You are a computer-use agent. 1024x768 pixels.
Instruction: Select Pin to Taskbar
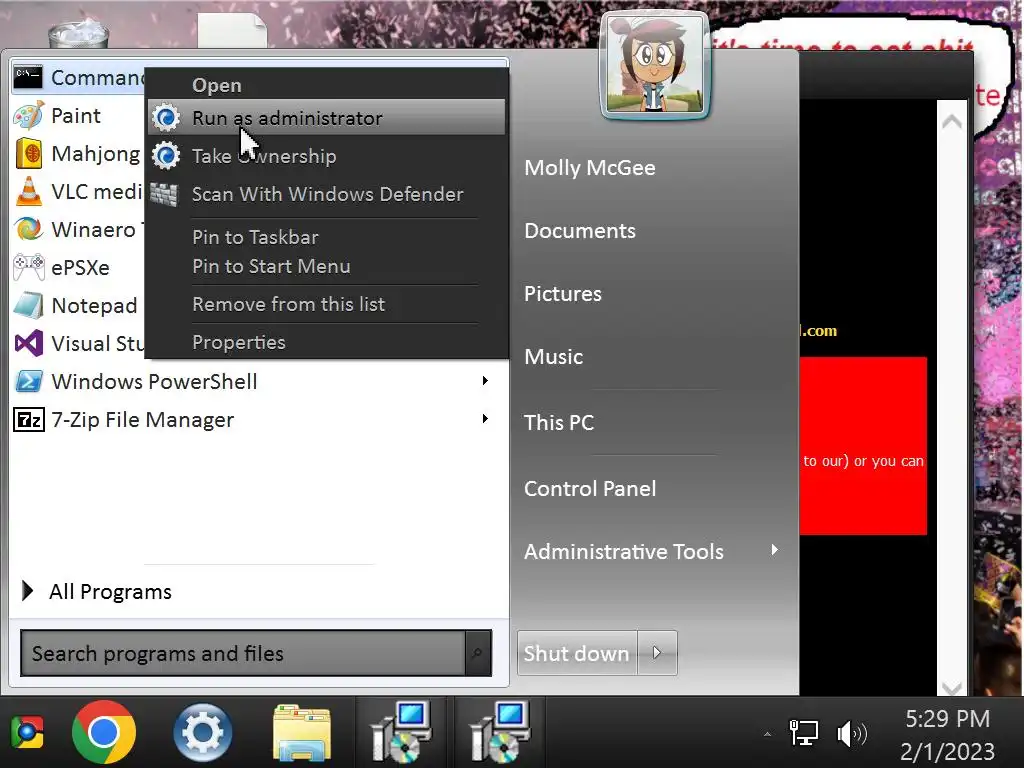(x=327, y=236)
